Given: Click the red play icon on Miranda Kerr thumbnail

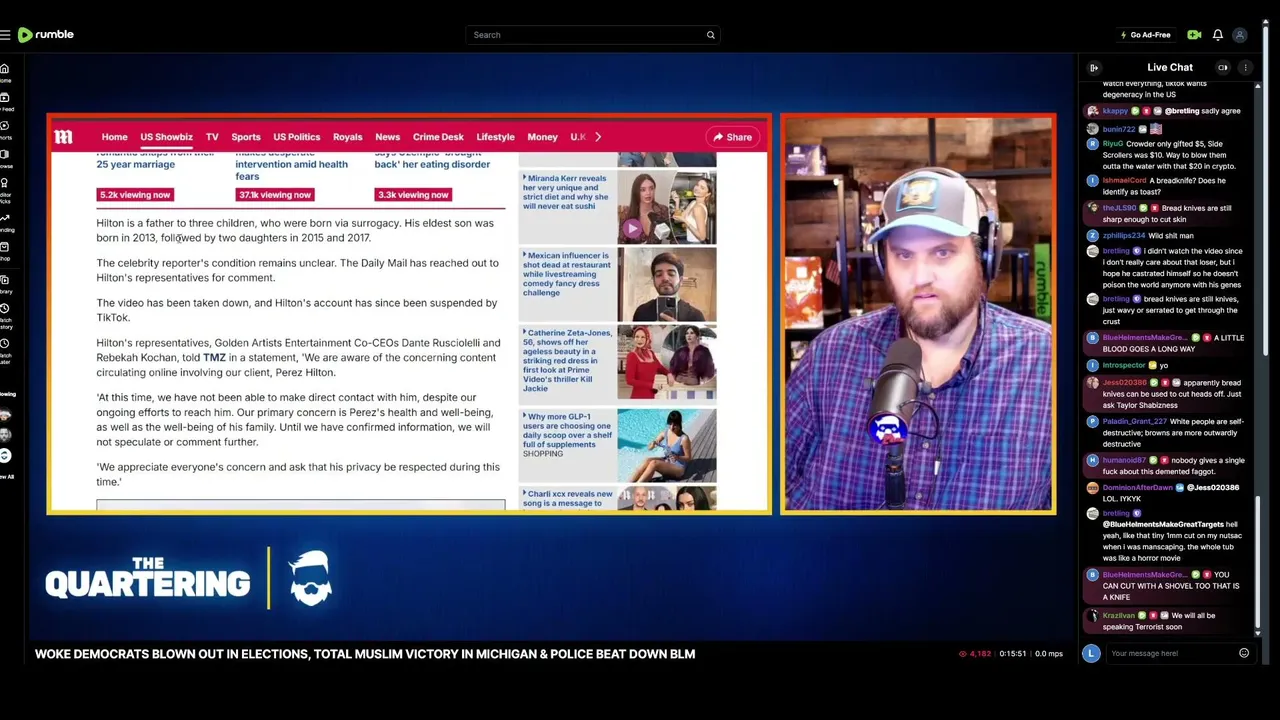Looking at the screenshot, I should pyautogui.click(x=631, y=229).
